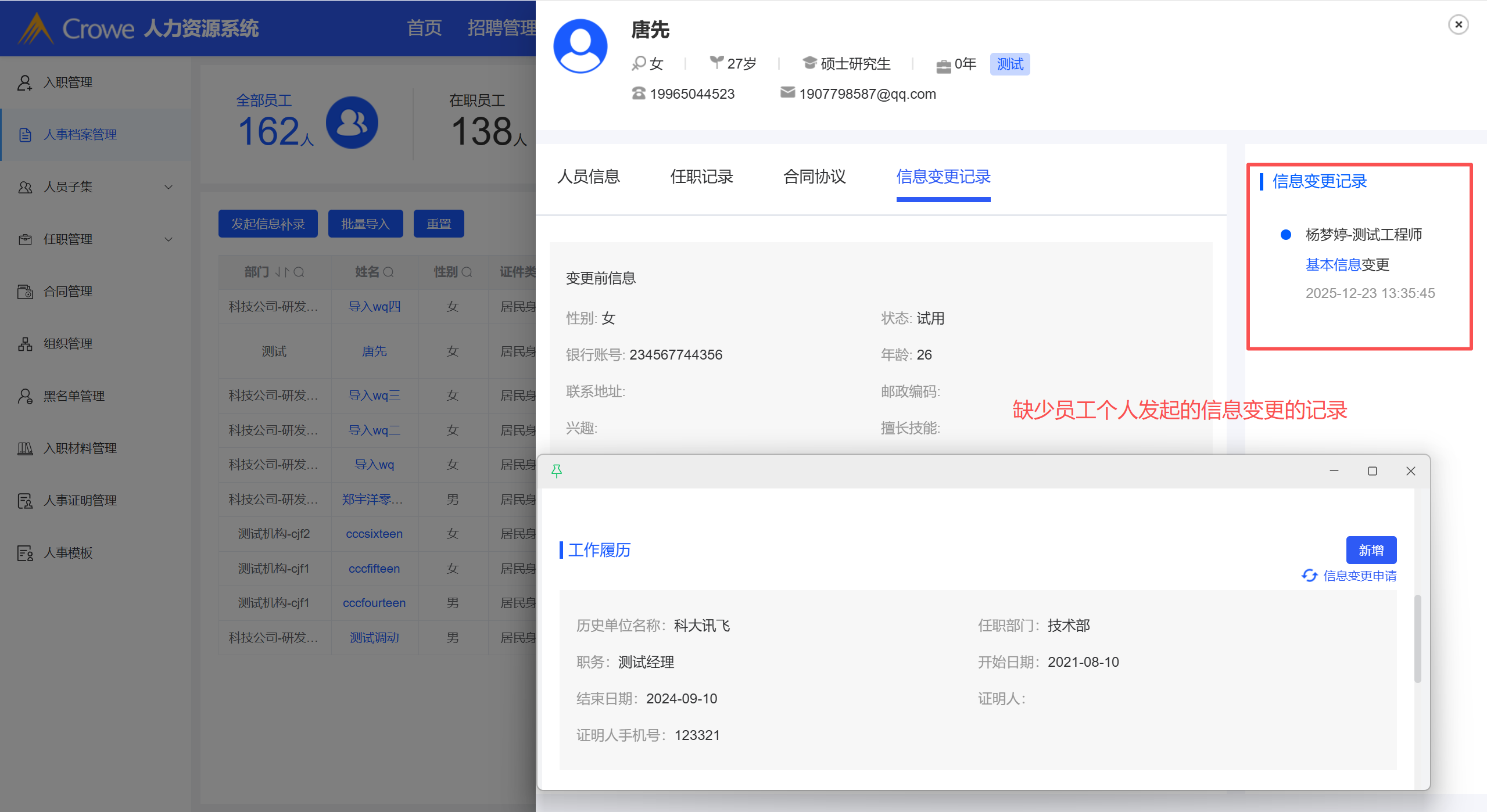
Task: Expand the 人员子集 submenu chevron
Action: click(169, 187)
